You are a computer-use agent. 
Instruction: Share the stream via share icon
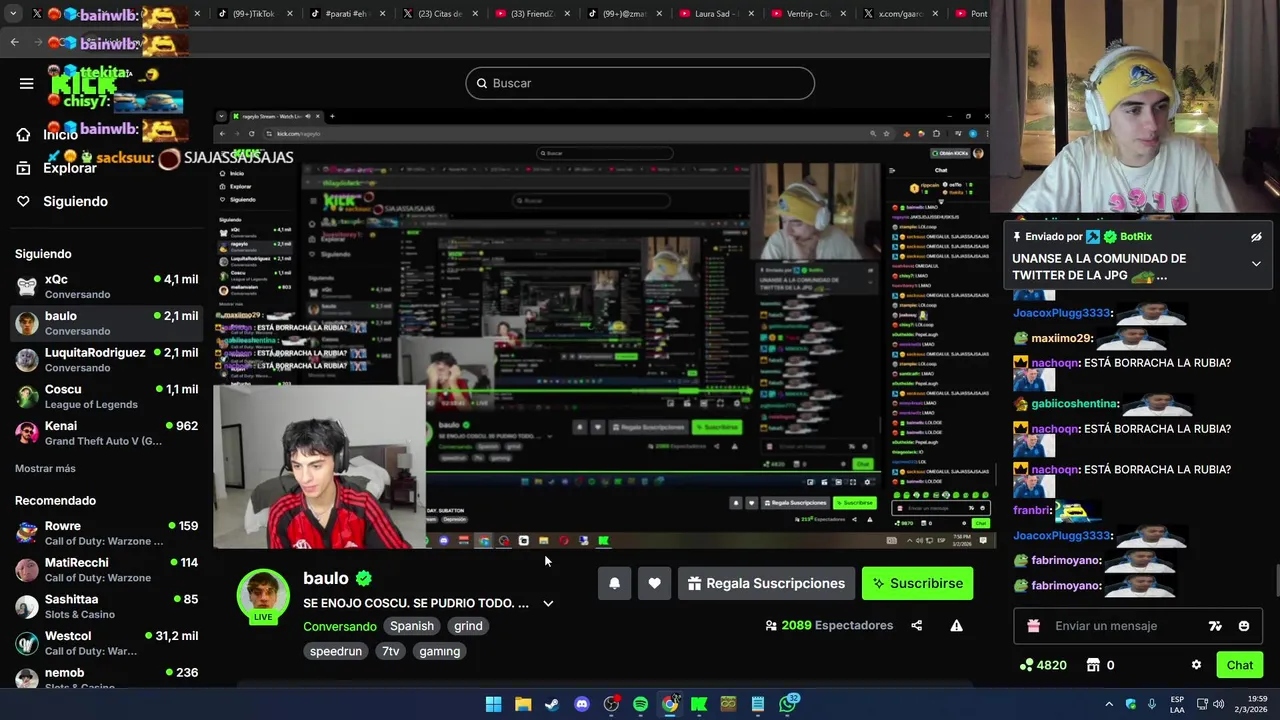[917, 626]
